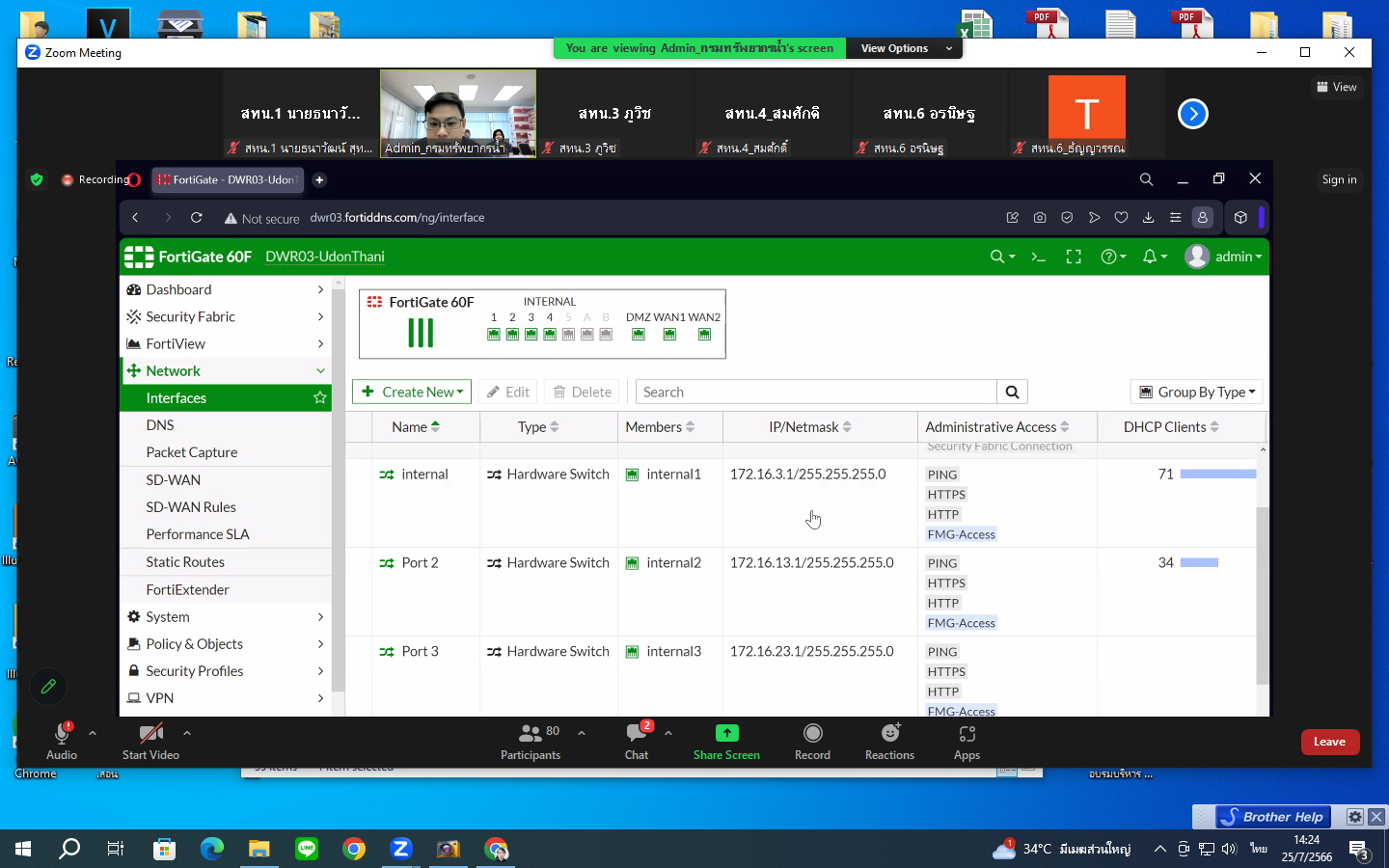Click the browser search magnifier icon
Image resolution: width=1389 pixels, height=868 pixels.
[1146, 179]
